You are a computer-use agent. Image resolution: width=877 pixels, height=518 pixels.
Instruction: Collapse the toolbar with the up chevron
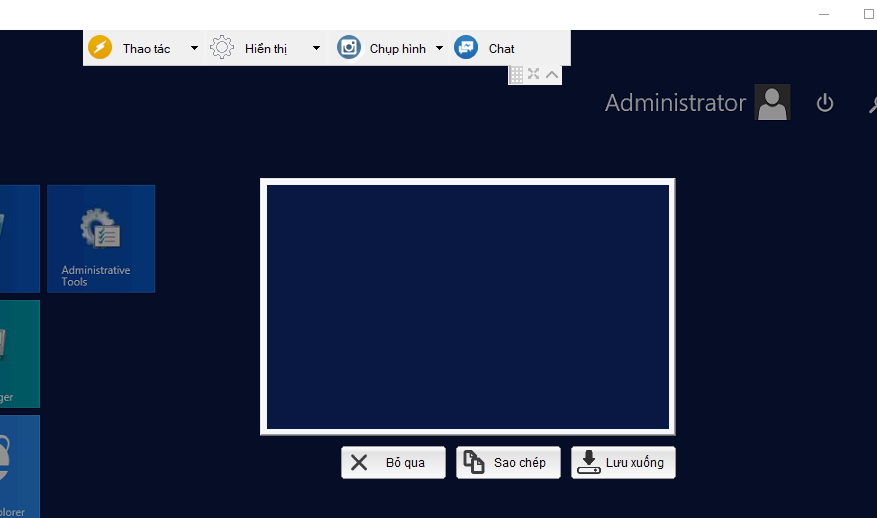coord(552,74)
